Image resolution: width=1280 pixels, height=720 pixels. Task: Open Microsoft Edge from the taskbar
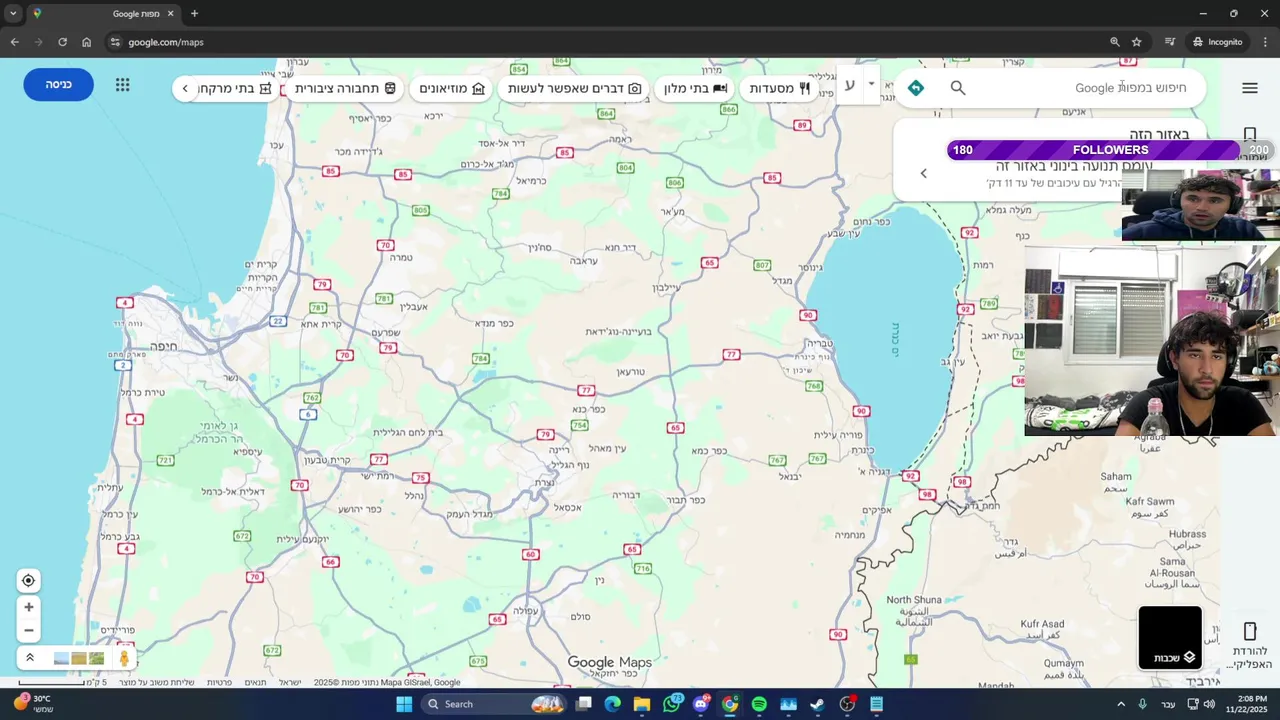613,704
